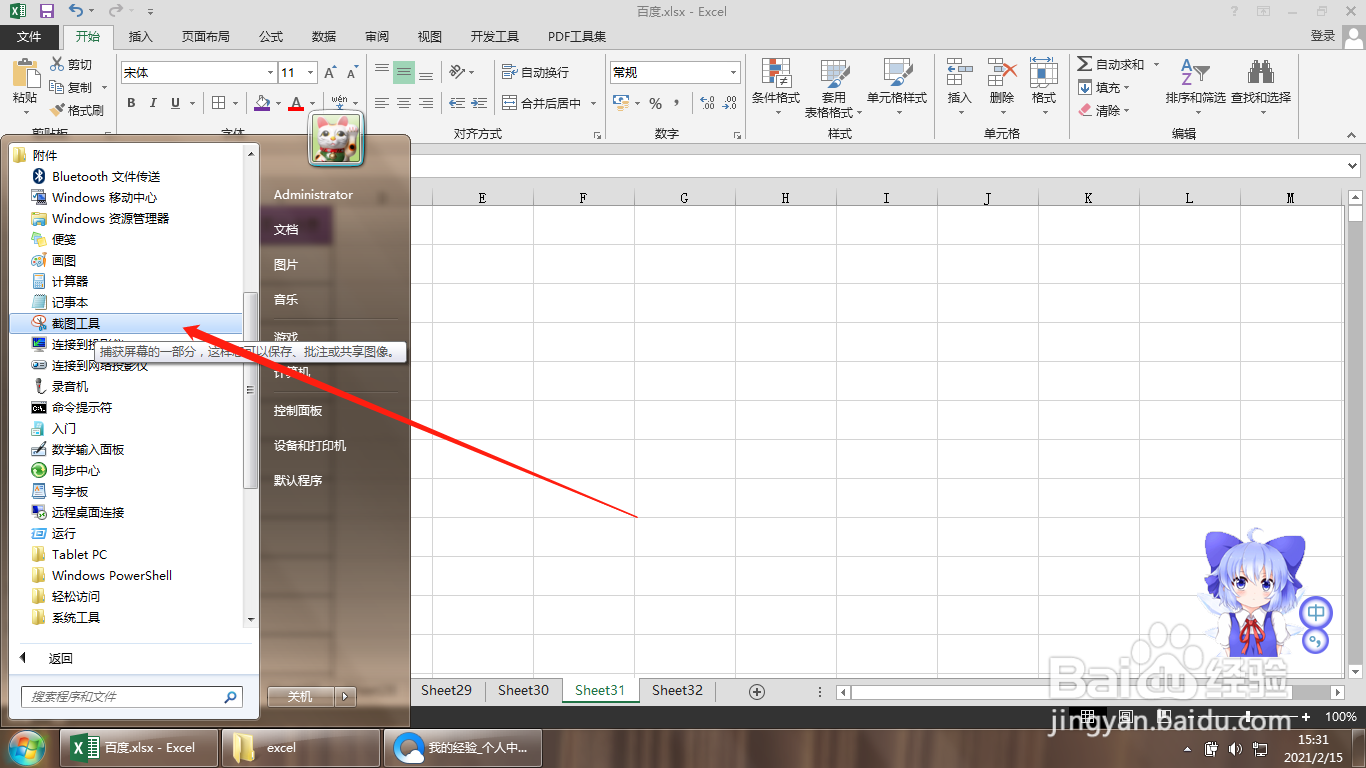Open 控制面板 control panel link
This screenshot has width=1366, height=768.
coord(298,410)
